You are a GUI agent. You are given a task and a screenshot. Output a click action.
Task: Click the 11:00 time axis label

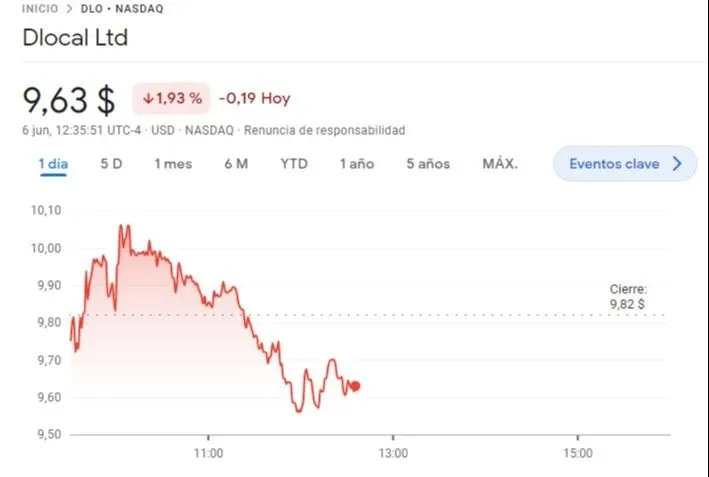pos(208,453)
